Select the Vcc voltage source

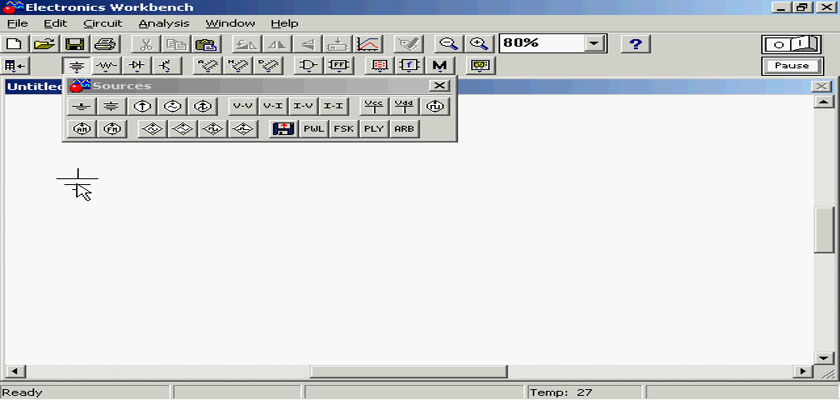coord(374,107)
